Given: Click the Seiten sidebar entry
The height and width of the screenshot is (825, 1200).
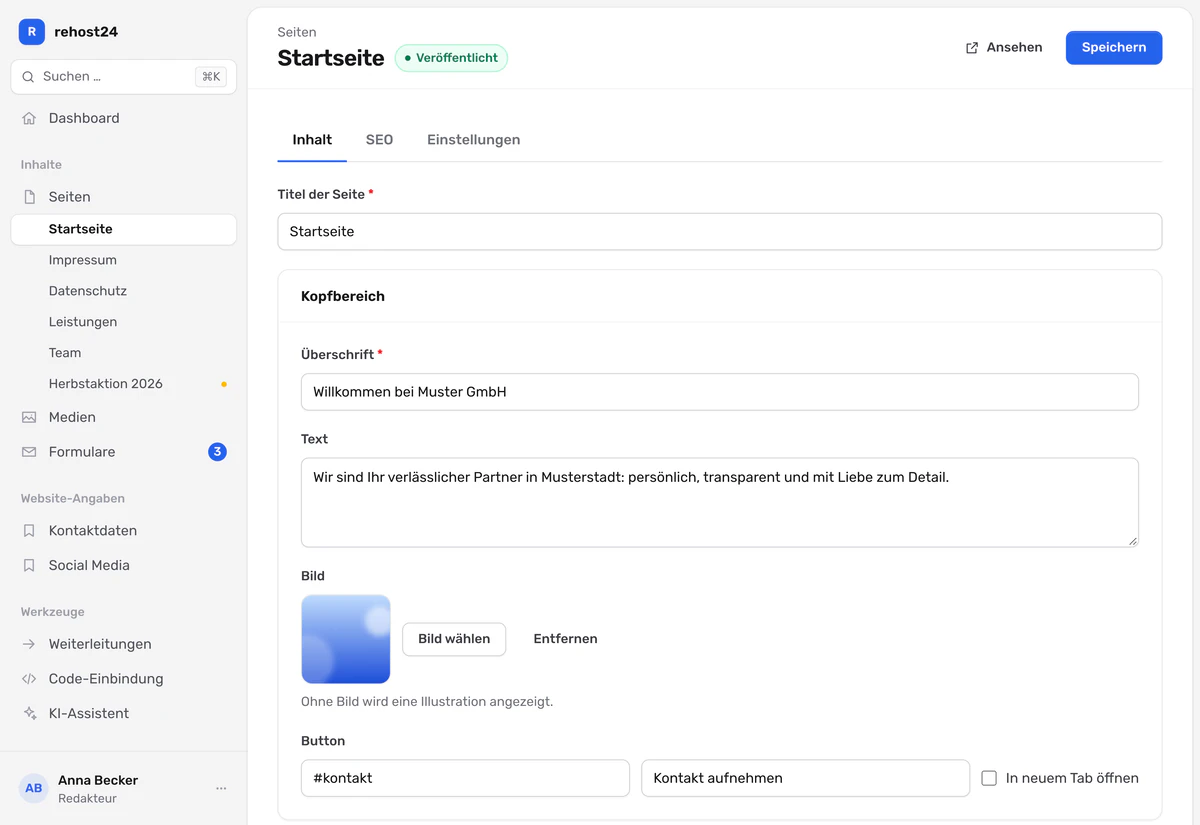Looking at the screenshot, I should (x=124, y=197).
